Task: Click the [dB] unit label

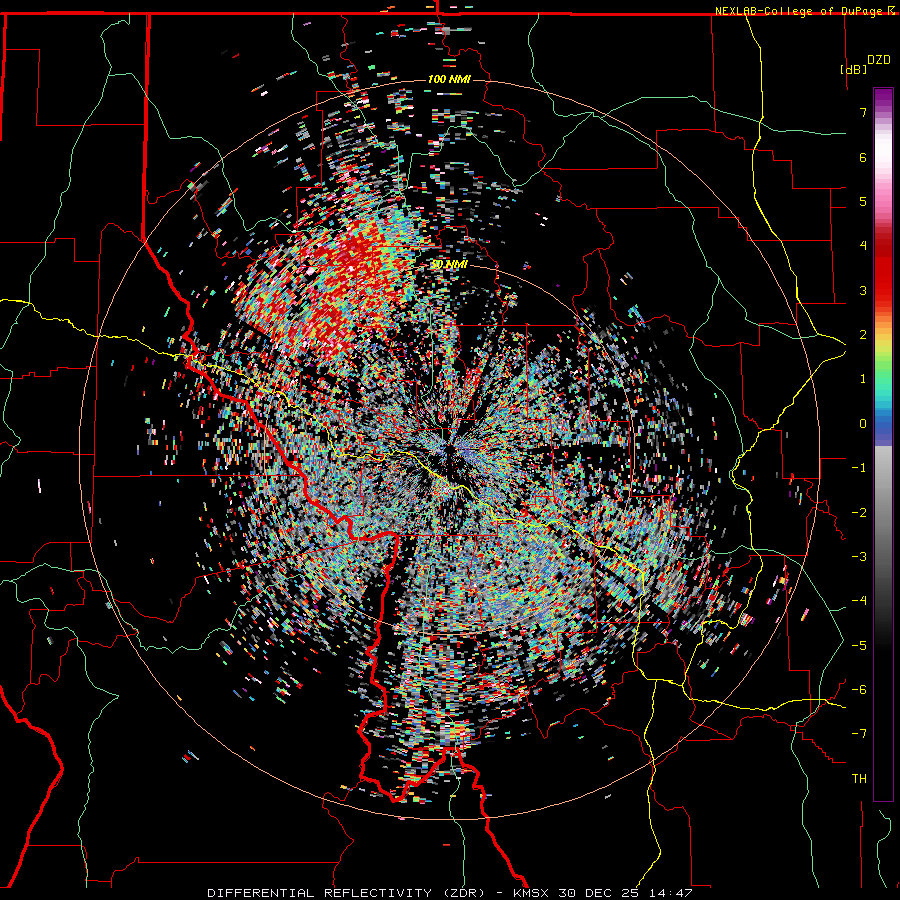Action: tap(854, 69)
